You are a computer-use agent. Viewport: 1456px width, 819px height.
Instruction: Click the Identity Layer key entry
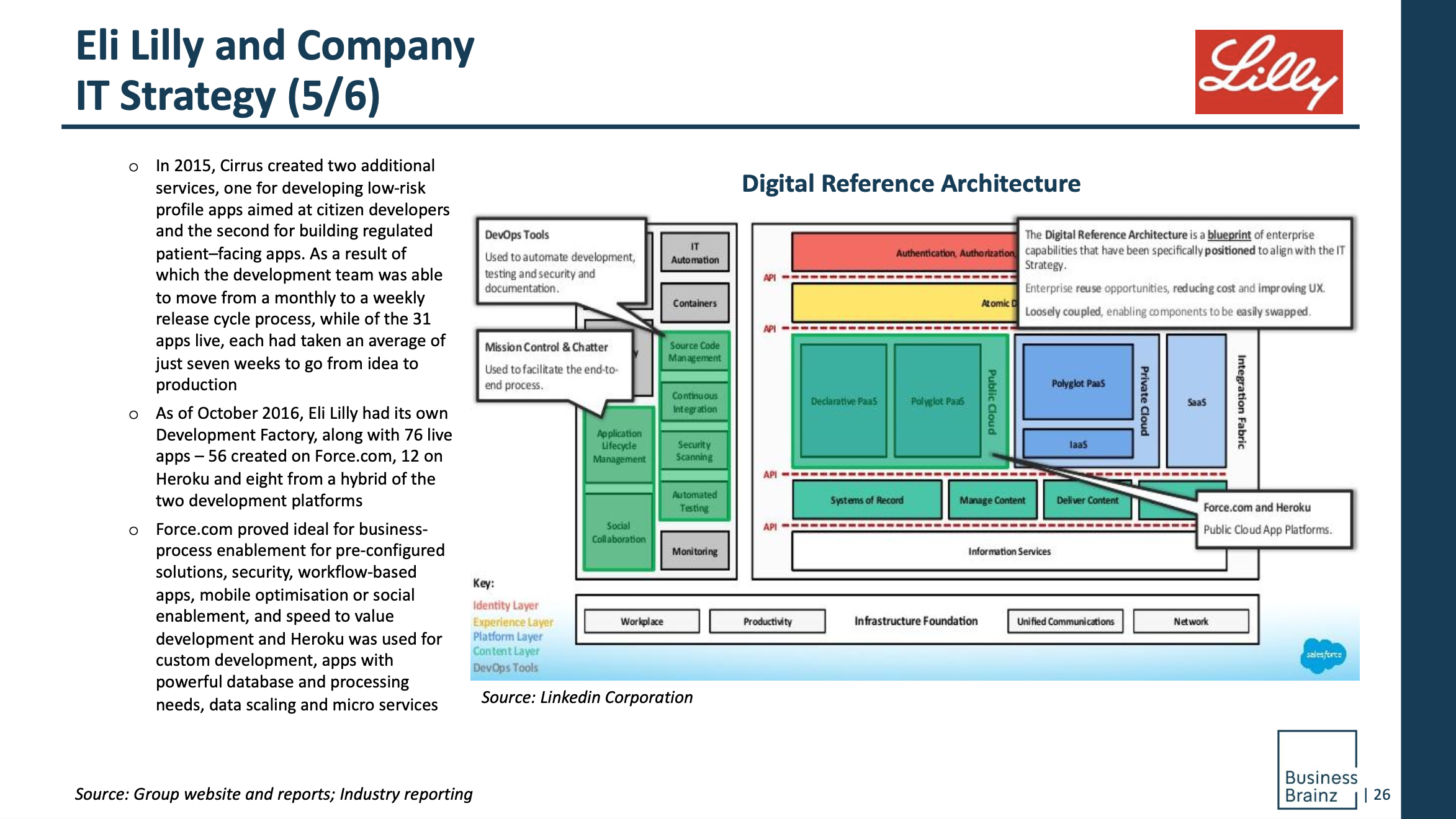click(x=506, y=605)
